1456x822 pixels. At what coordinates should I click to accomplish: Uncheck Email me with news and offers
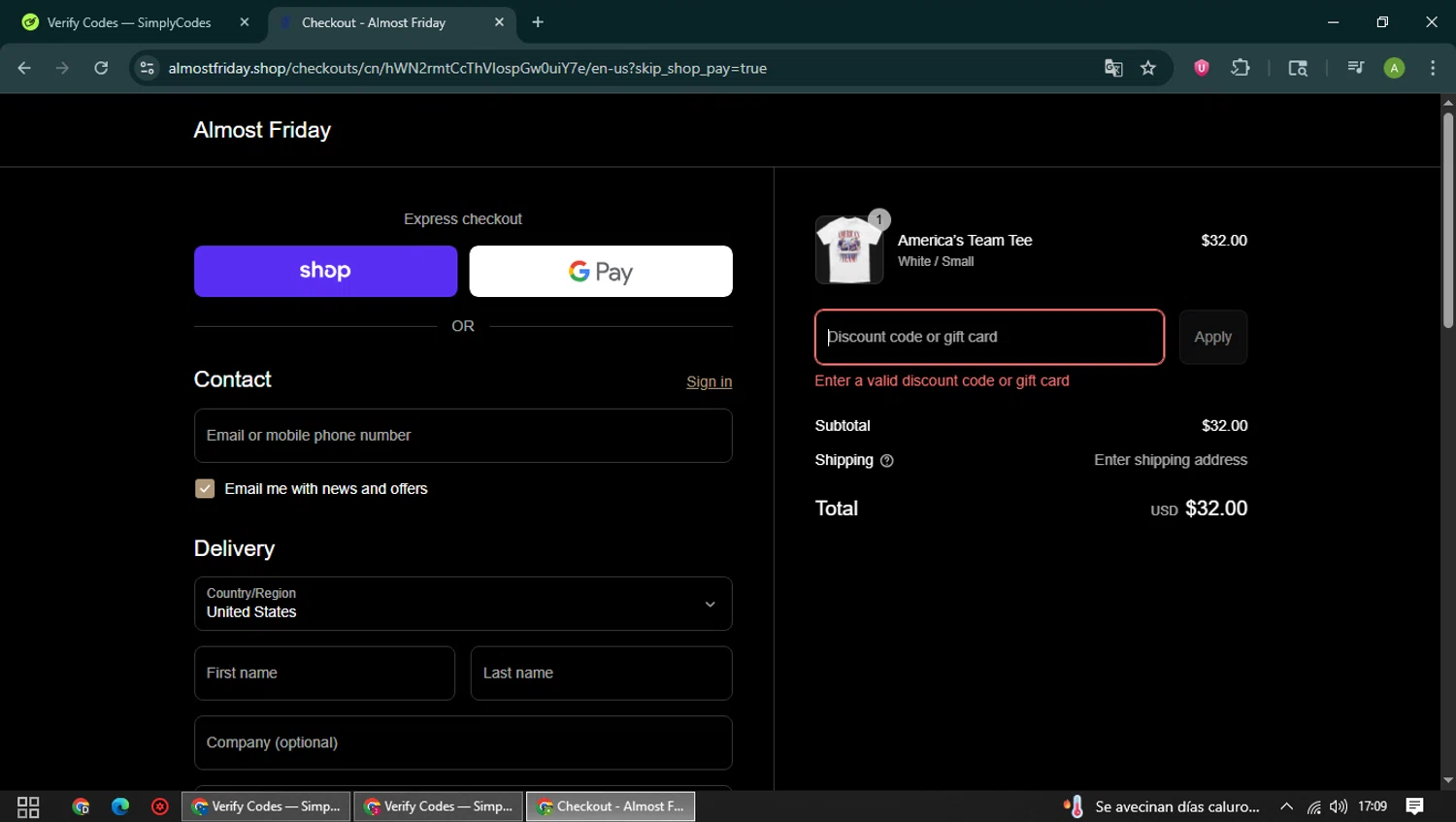coord(205,488)
